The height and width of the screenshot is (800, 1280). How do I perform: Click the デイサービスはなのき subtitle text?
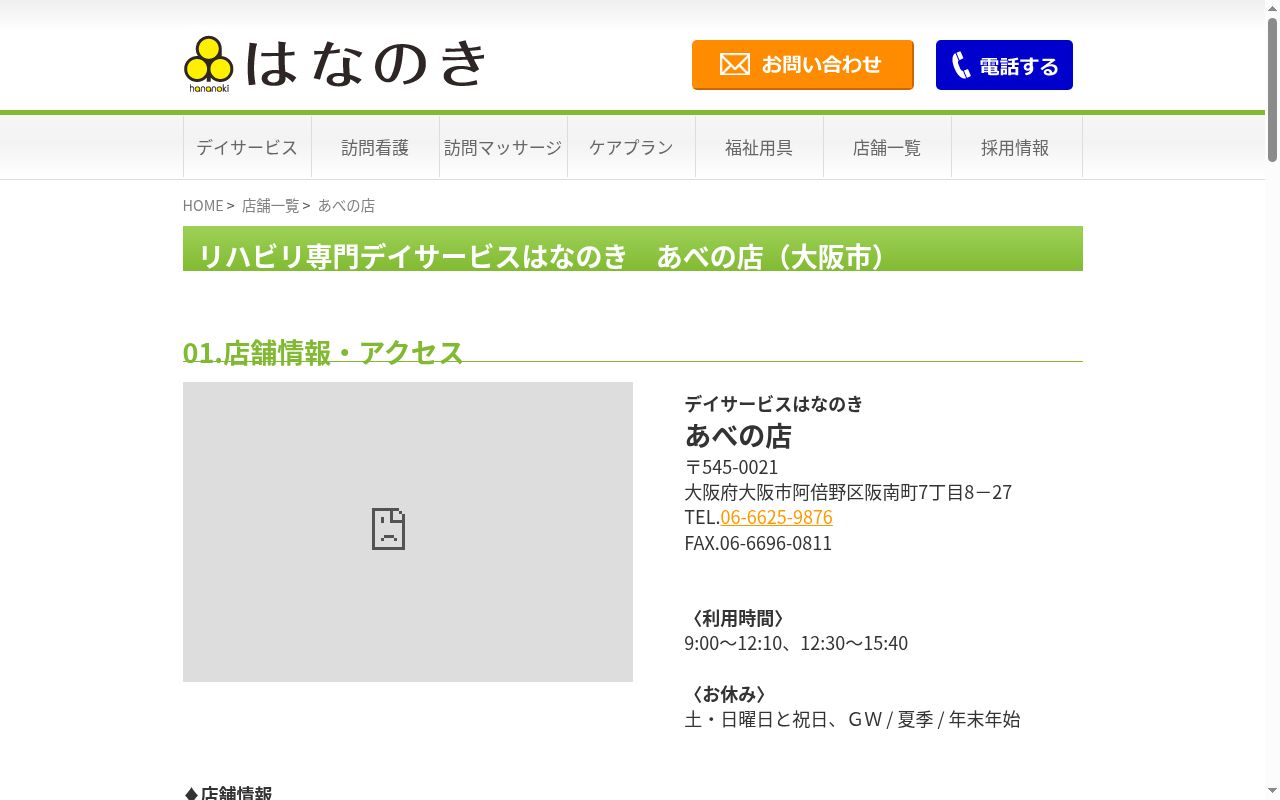coord(774,404)
